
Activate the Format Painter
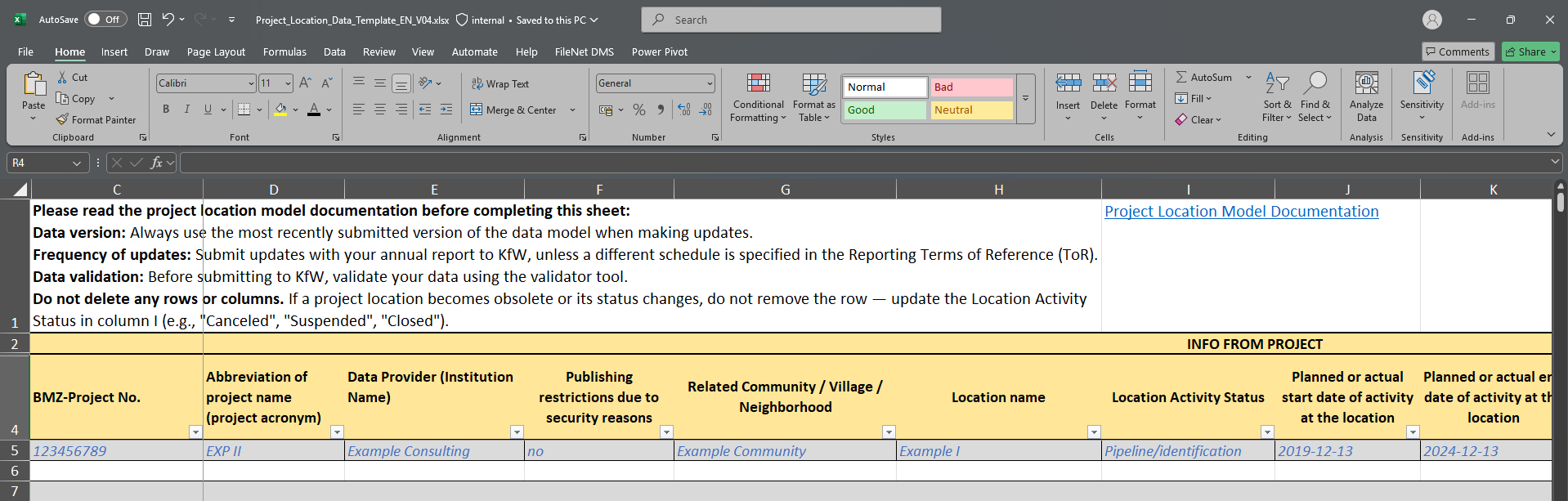coord(96,119)
